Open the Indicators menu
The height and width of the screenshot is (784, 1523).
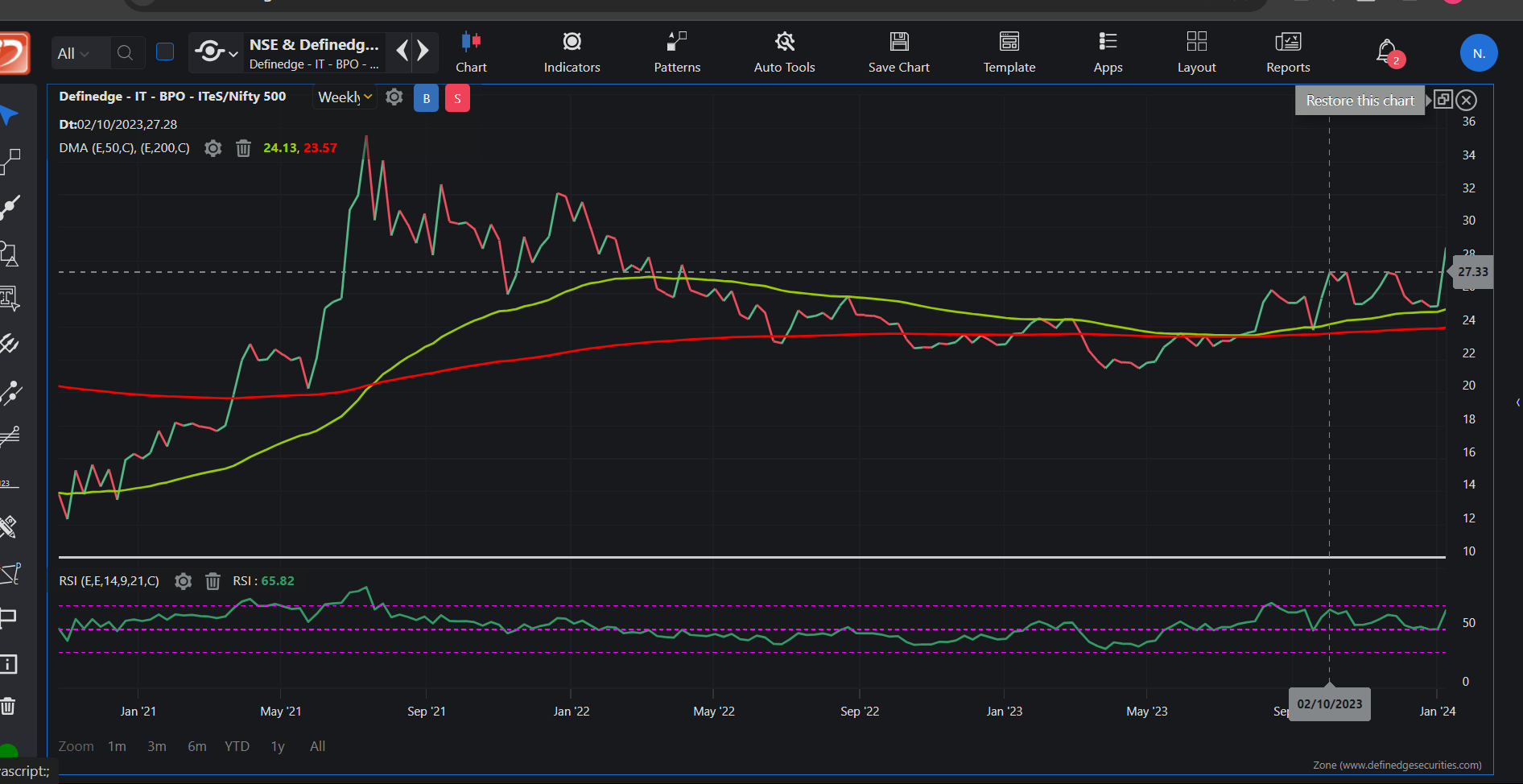click(x=572, y=53)
